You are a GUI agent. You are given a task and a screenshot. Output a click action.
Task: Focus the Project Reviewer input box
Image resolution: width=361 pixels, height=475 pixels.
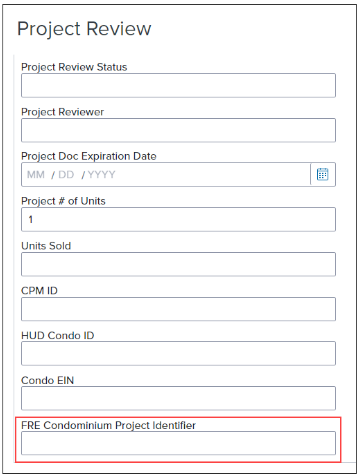(178, 130)
